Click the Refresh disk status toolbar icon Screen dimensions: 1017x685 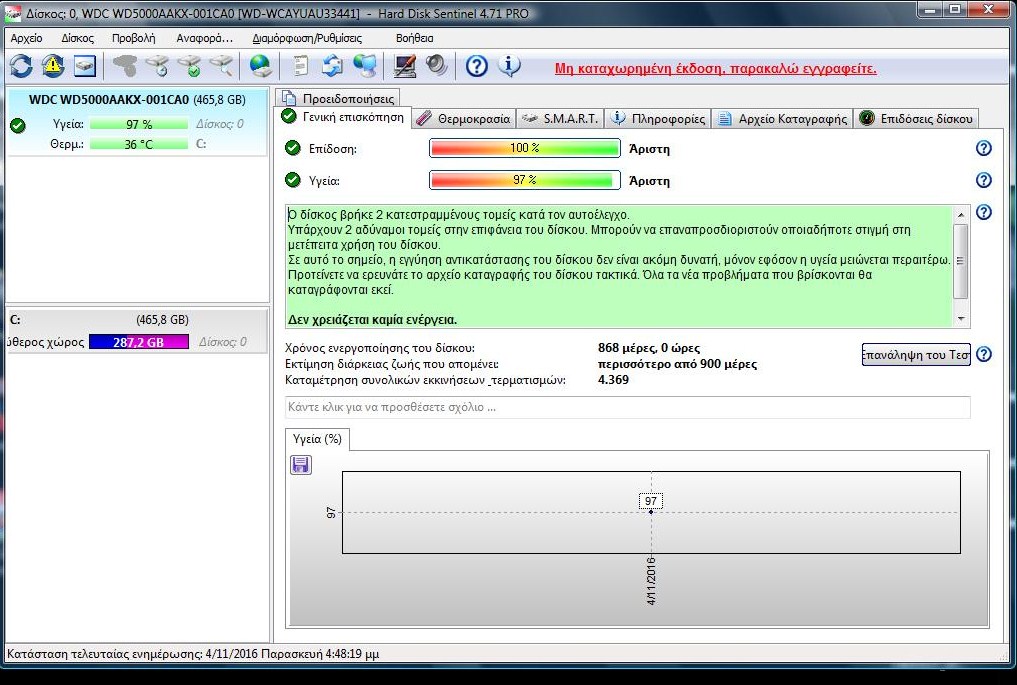(21, 66)
